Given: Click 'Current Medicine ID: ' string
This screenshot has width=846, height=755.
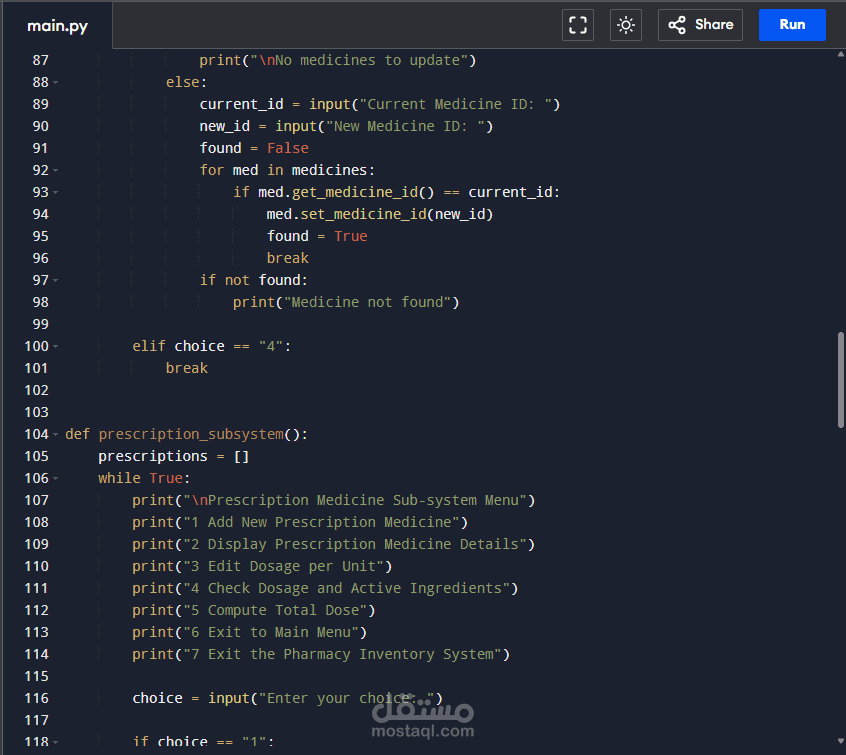Looking at the screenshot, I should tap(455, 104).
